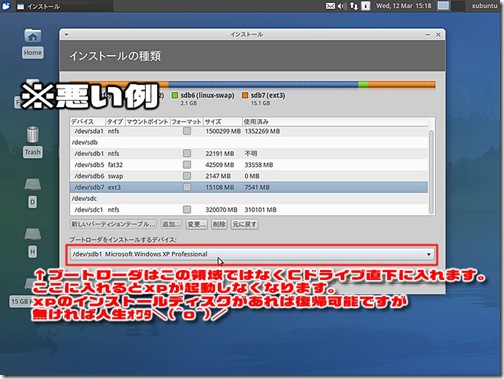Click the partition table vertical scrollbar
Viewport: 504px width, 379px height.
coord(431,172)
